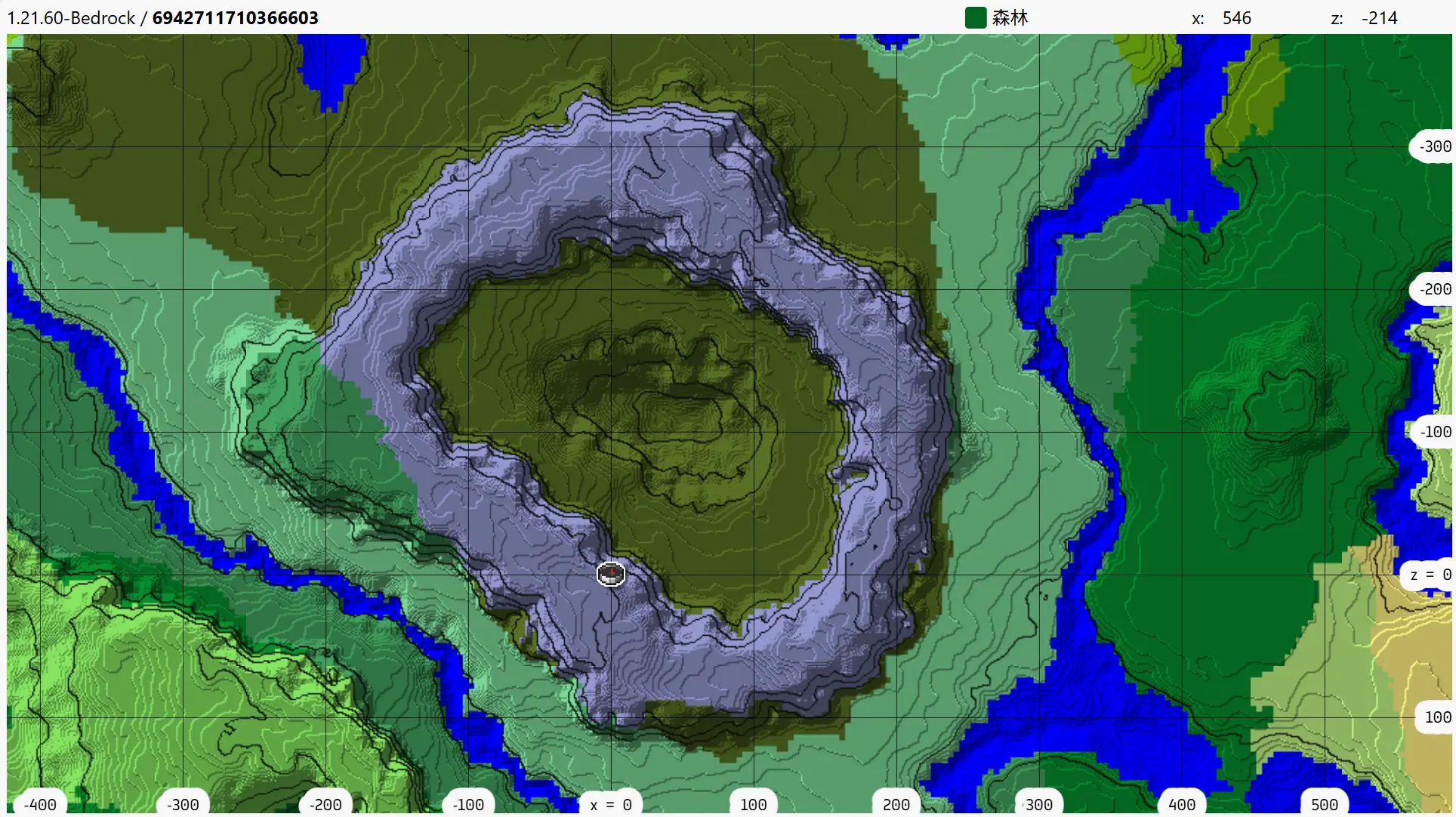Click the -200 x-axis label at bottom

point(325,804)
